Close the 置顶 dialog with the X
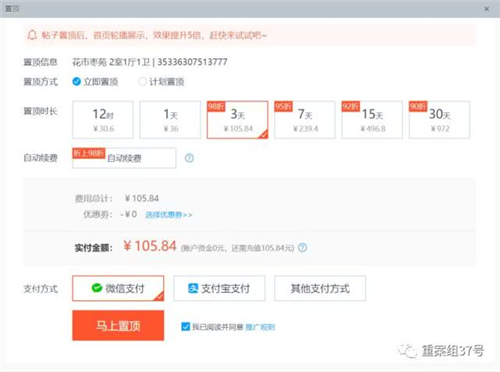 click(x=487, y=9)
